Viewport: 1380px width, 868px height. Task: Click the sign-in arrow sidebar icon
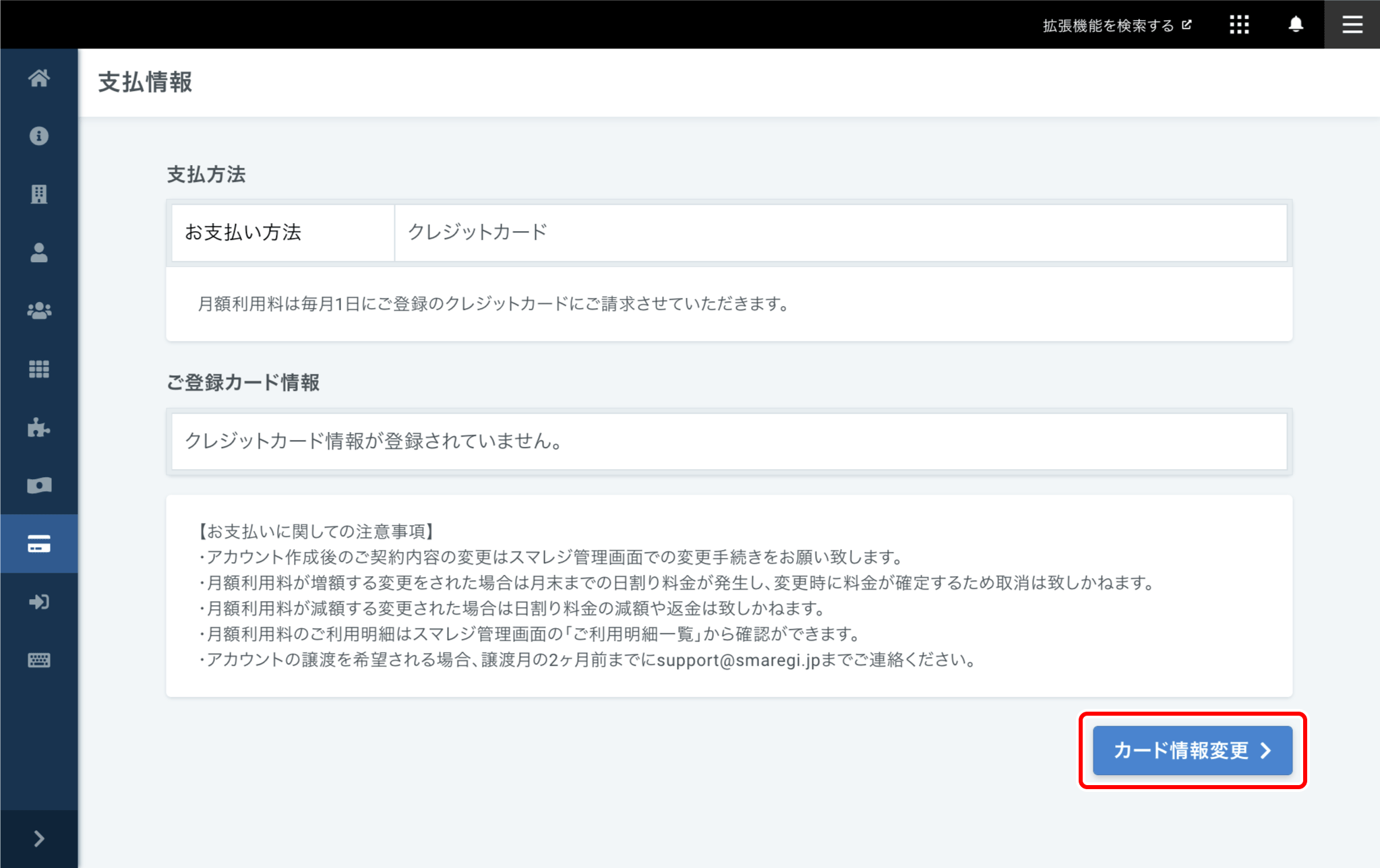point(39,602)
